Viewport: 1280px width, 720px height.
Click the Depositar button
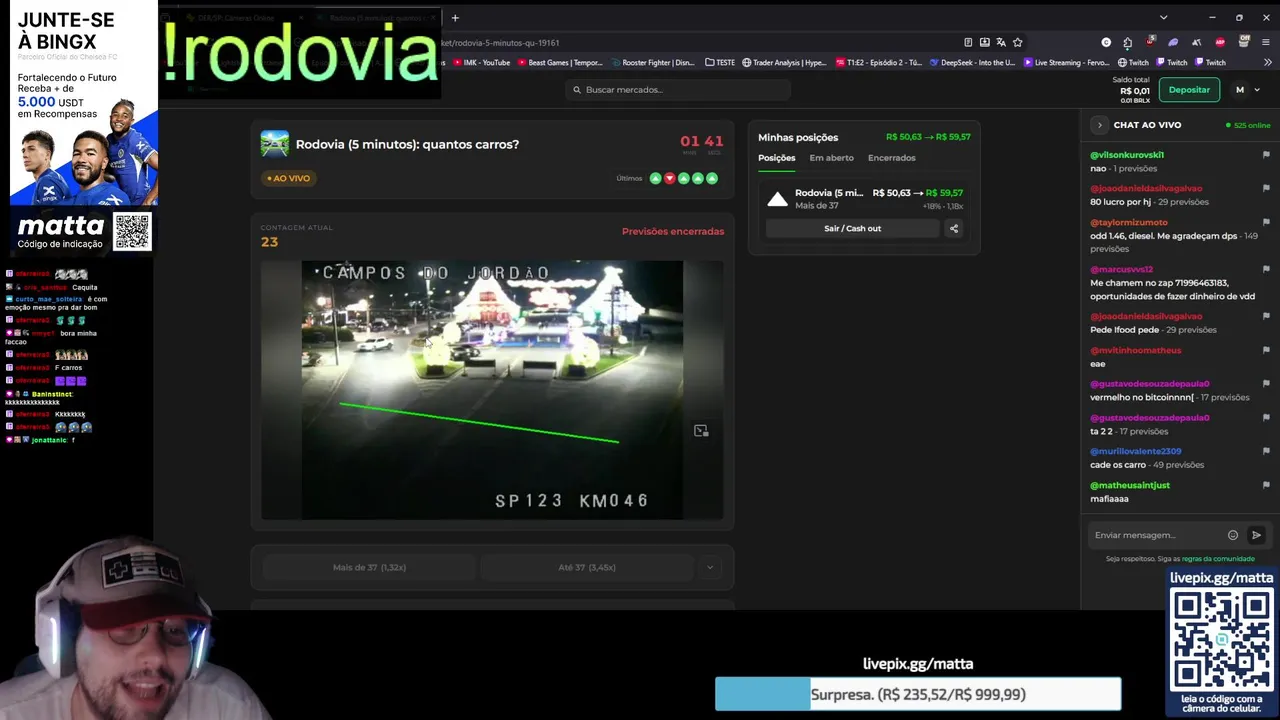pos(1189,90)
